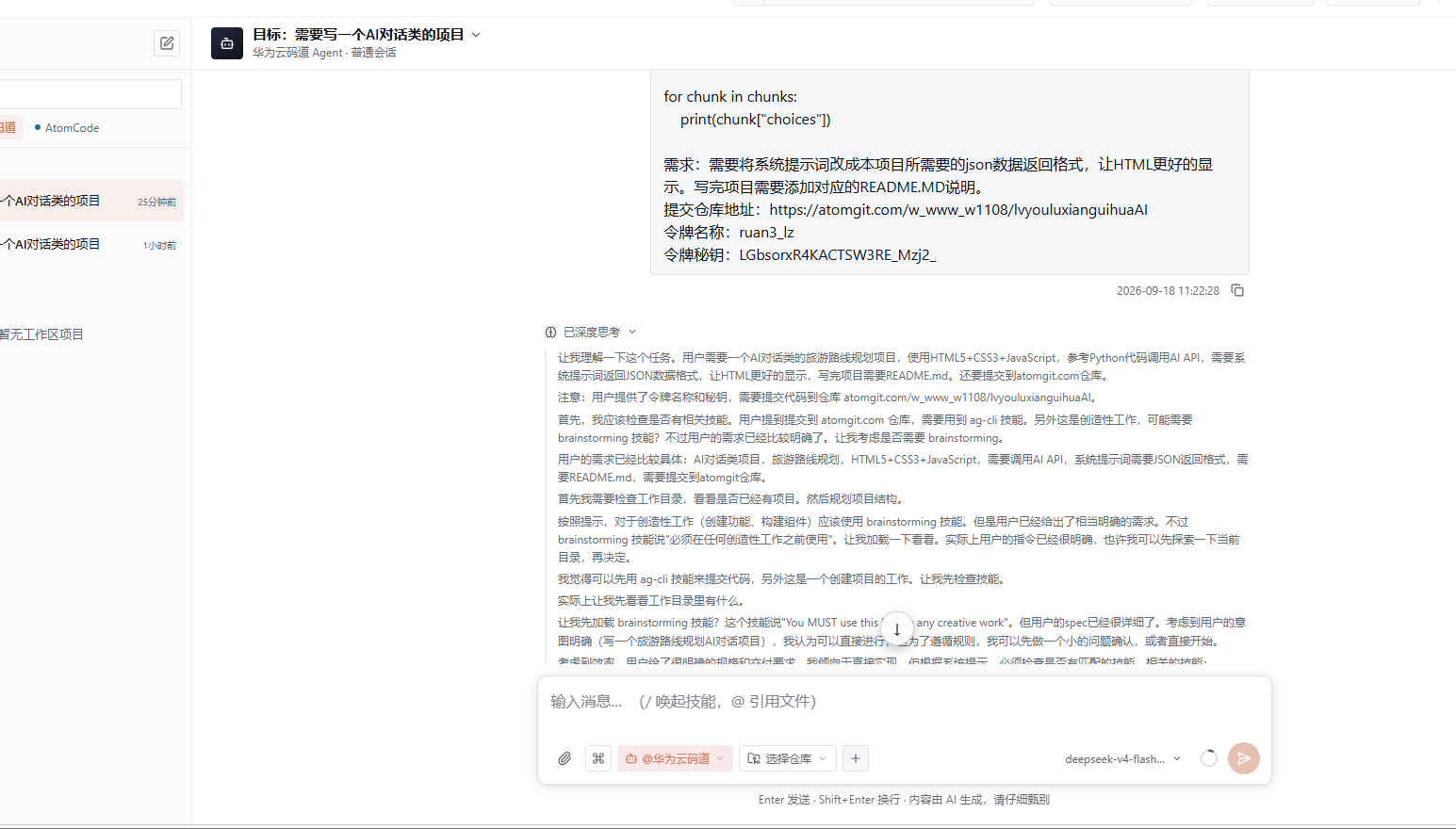Open the atomgit.com repository link
Viewport: 1456px width, 829px height.
coord(957,210)
